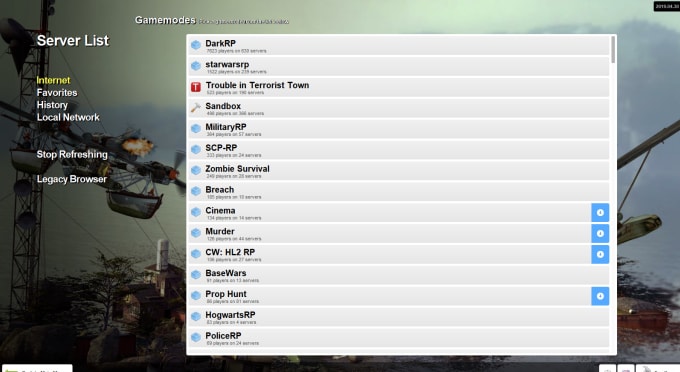Select Trouble in Terrorist Town gamemode
The image size is (680, 372).
399,87
